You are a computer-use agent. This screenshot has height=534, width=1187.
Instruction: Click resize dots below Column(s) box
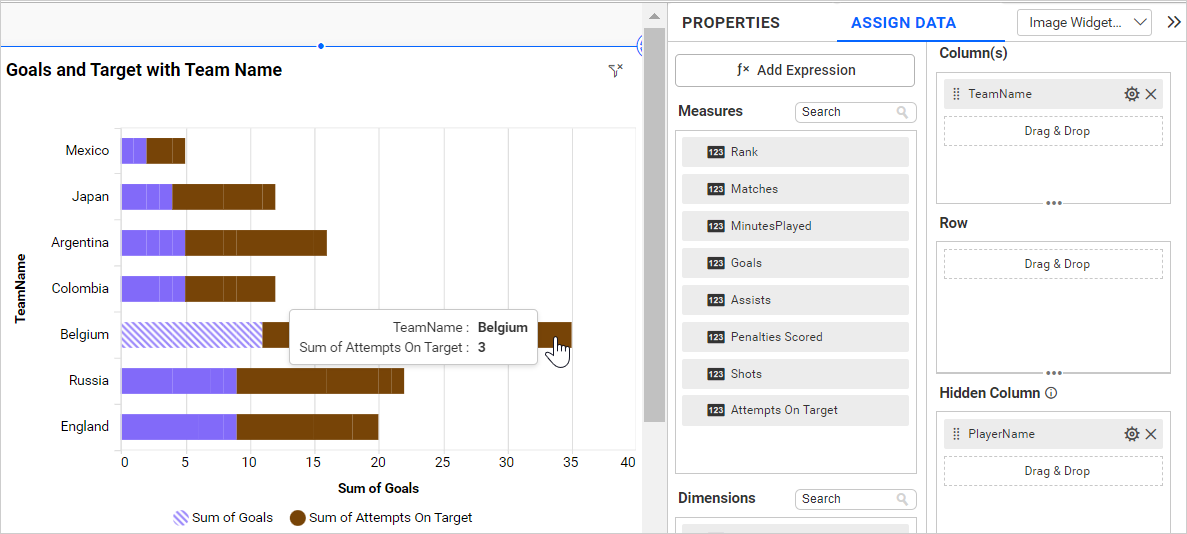click(x=1053, y=203)
